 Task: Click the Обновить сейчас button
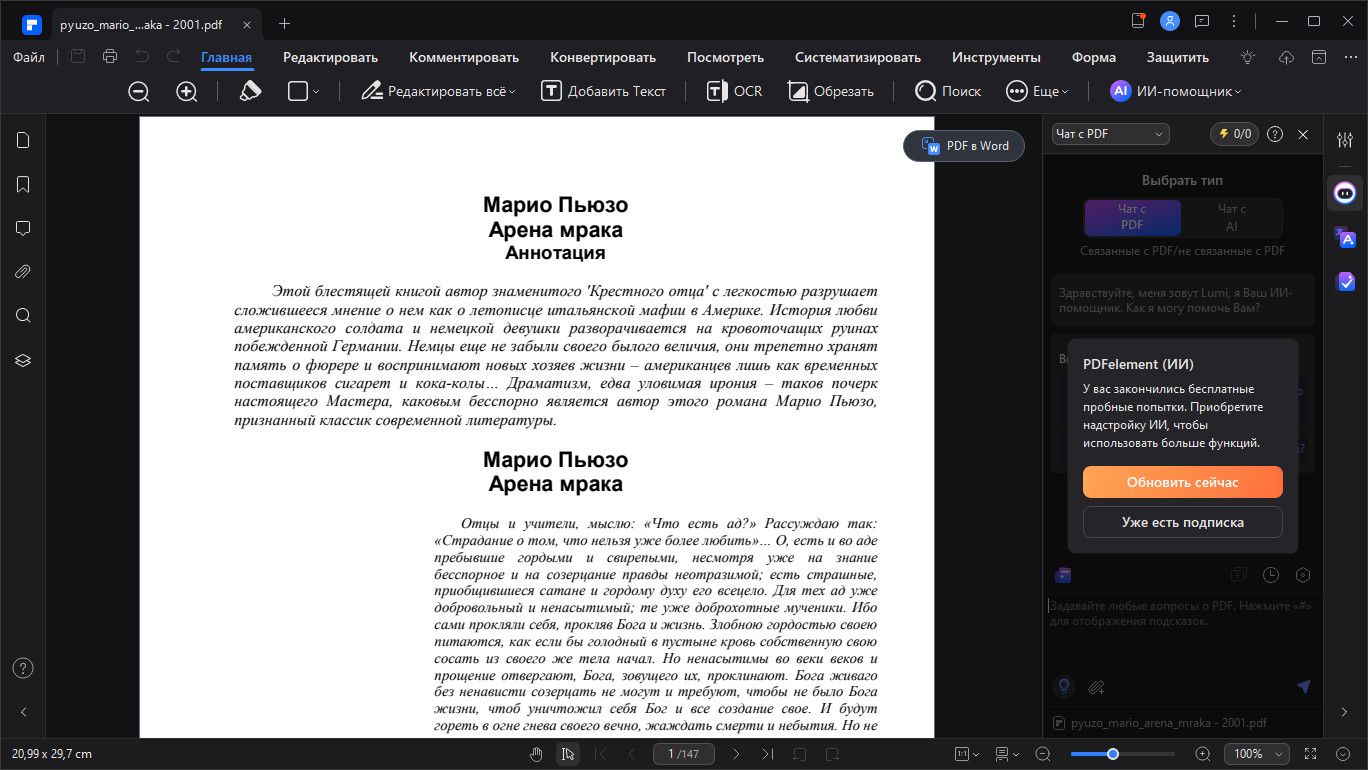point(1183,482)
